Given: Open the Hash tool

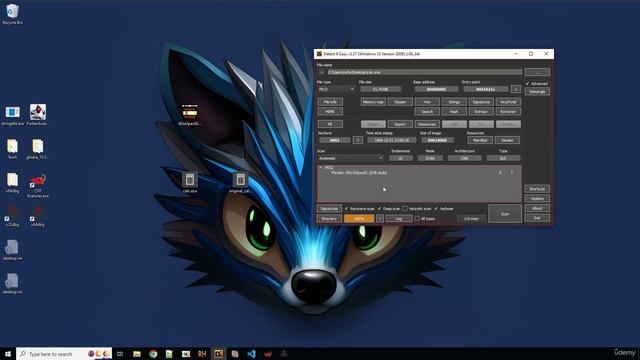Looking at the screenshot, I should (454, 111).
